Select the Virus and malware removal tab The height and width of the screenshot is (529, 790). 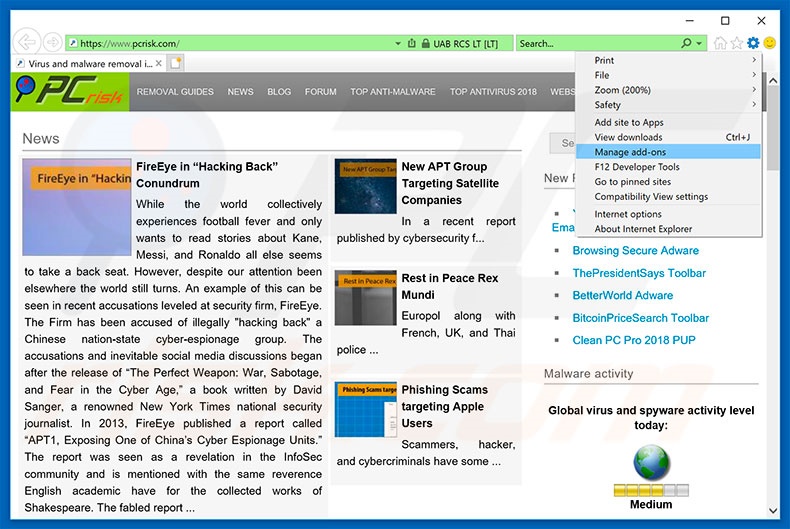[90, 63]
